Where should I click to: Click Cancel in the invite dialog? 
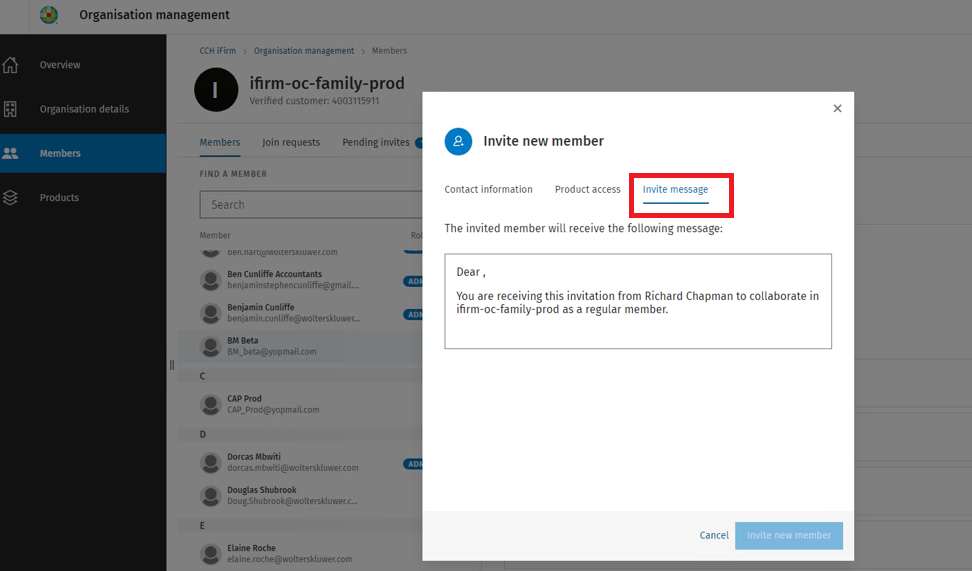click(714, 535)
